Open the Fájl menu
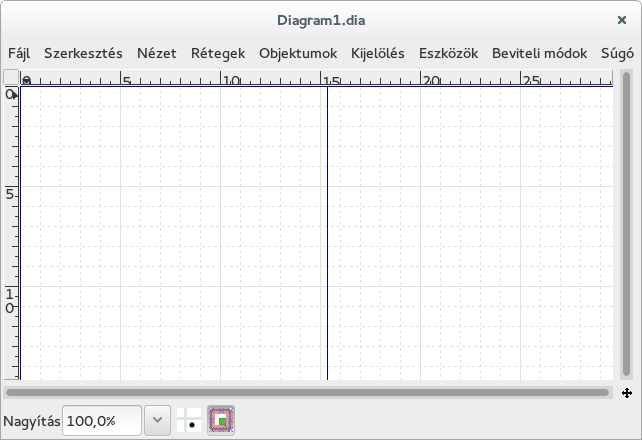The width and height of the screenshot is (642, 440). coord(18,53)
